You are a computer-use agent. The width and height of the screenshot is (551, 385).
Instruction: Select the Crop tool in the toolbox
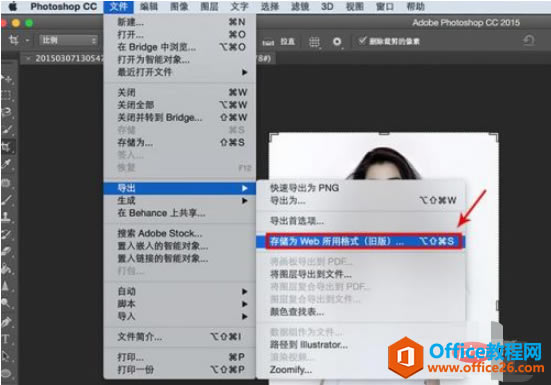click(6, 146)
